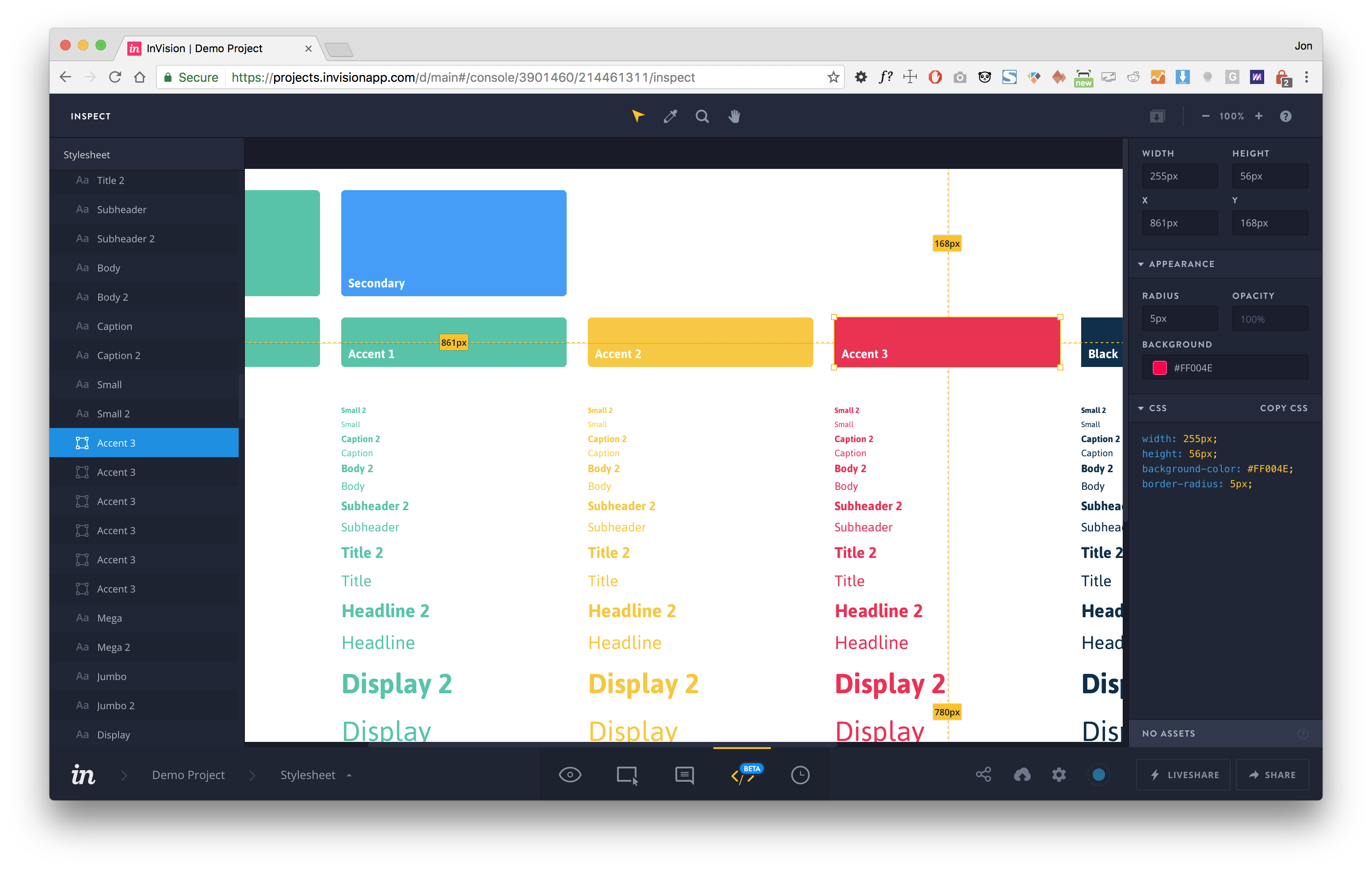The width and height of the screenshot is (1372, 871).
Task: Select the hand pan tool
Action: [735, 116]
